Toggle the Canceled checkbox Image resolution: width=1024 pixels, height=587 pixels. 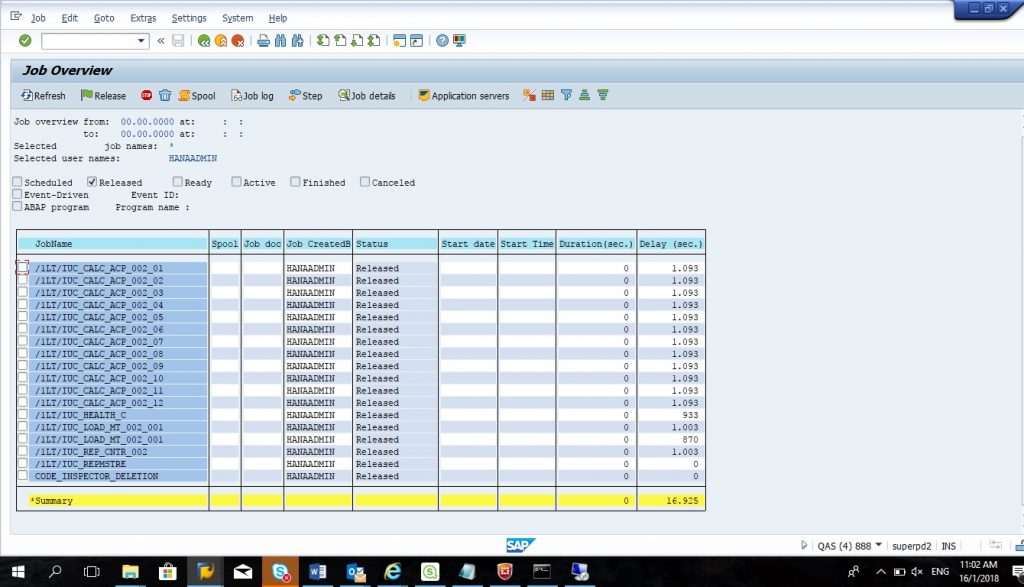click(364, 182)
